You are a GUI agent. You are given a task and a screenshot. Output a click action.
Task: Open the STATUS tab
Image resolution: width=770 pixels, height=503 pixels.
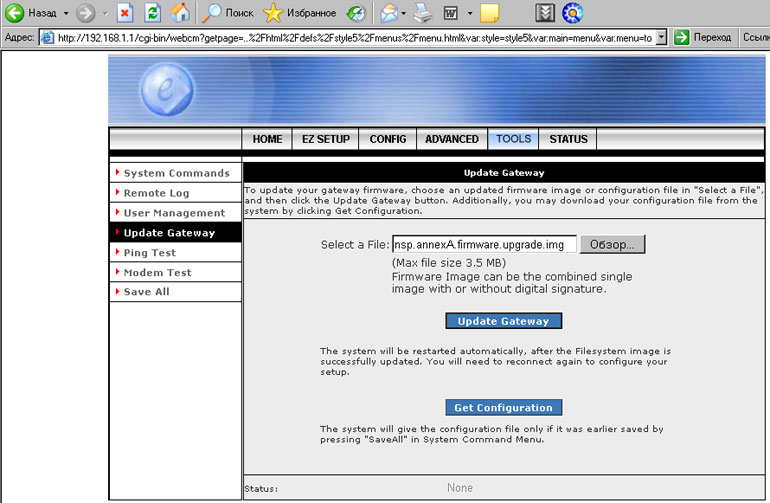pyautogui.click(x=568, y=139)
